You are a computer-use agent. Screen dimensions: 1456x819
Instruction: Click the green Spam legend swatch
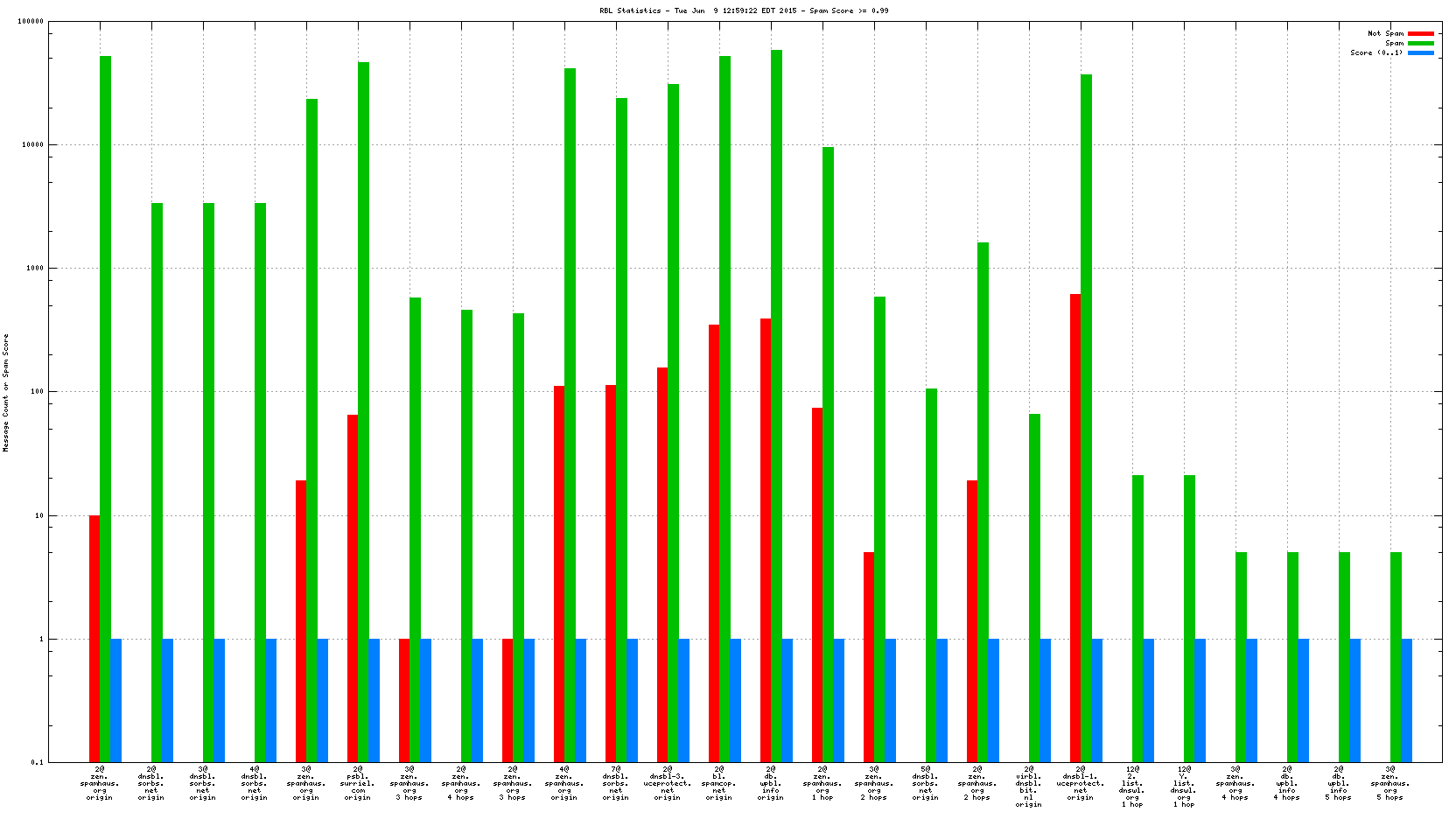(1420, 43)
